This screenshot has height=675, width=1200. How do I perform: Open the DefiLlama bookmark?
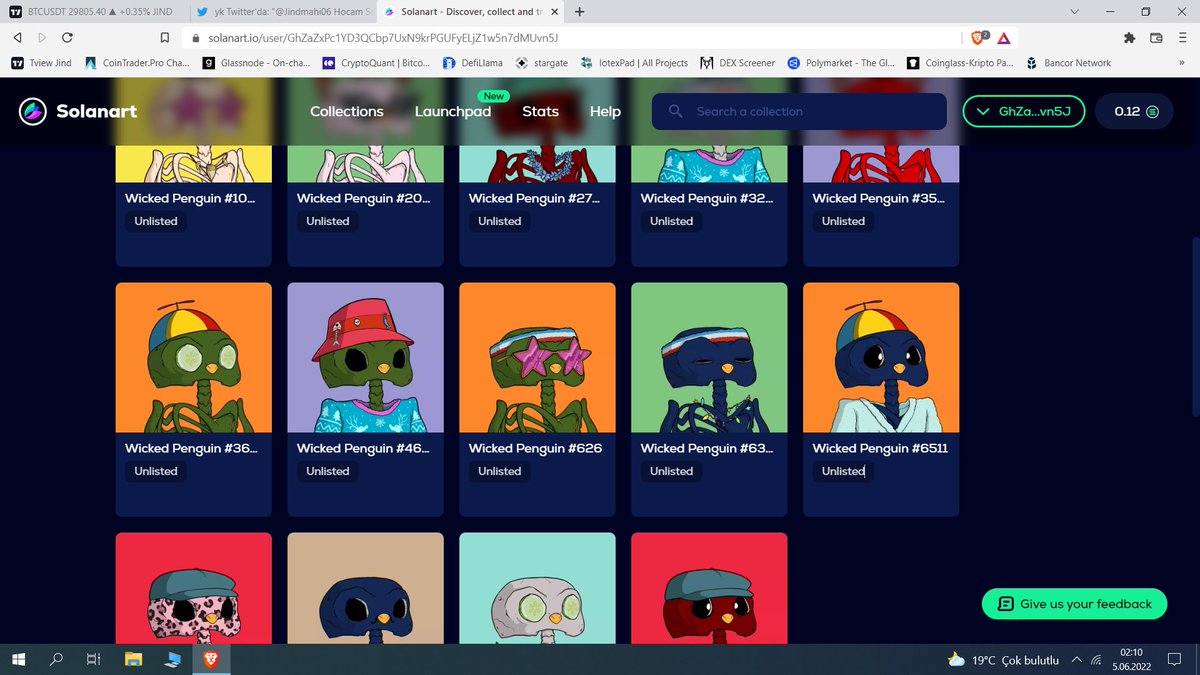[472, 62]
